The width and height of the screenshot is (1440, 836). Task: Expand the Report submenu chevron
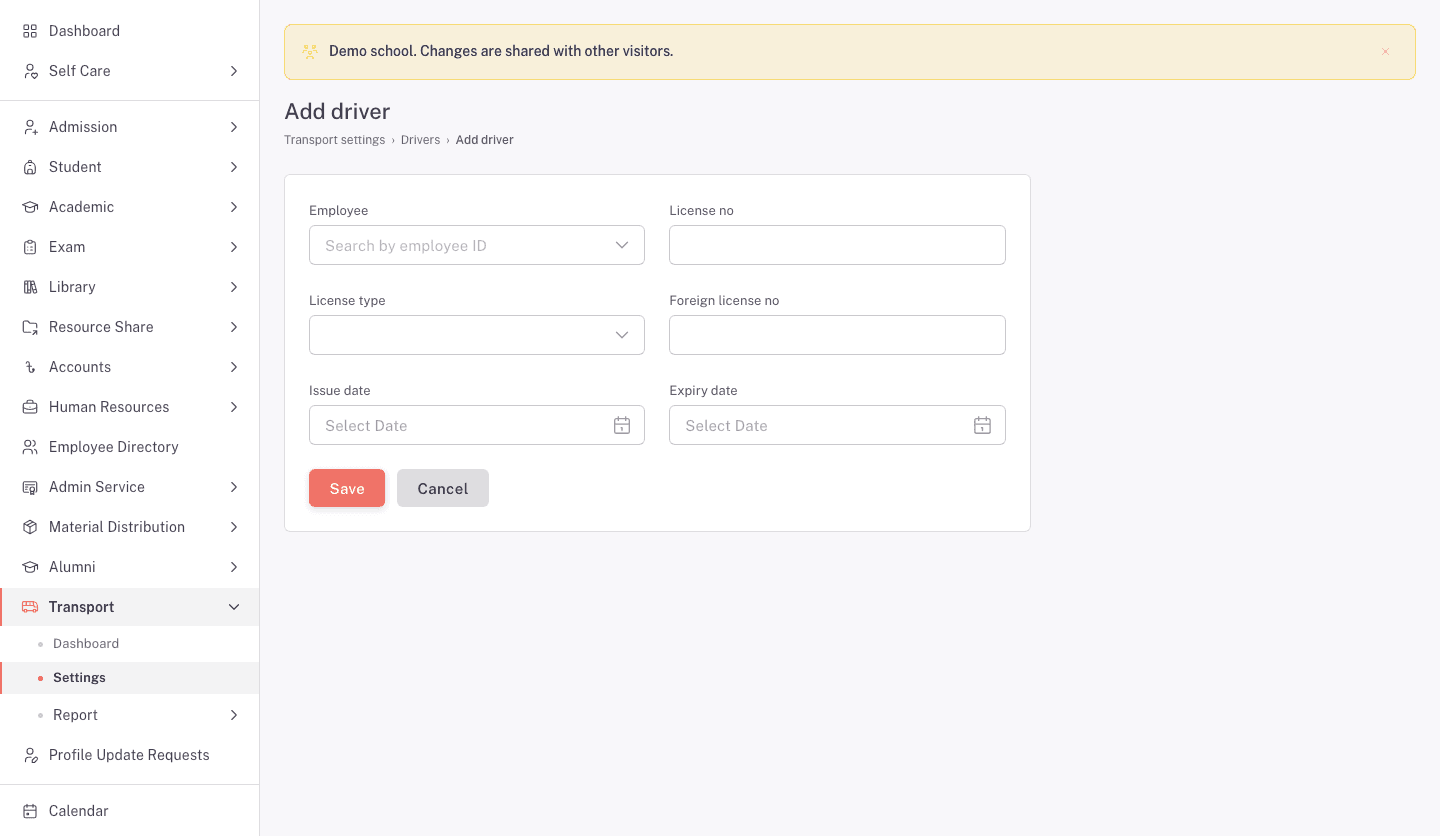pos(234,715)
